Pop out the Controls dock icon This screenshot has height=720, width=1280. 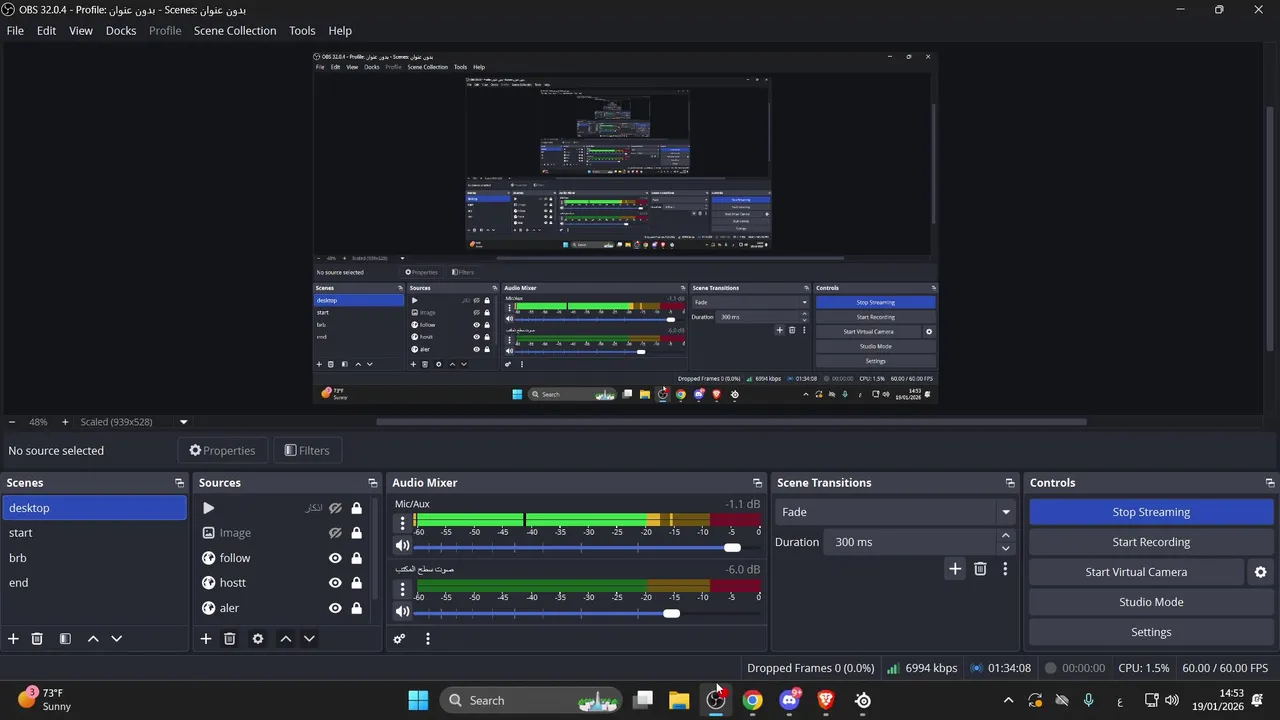pos(1270,483)
